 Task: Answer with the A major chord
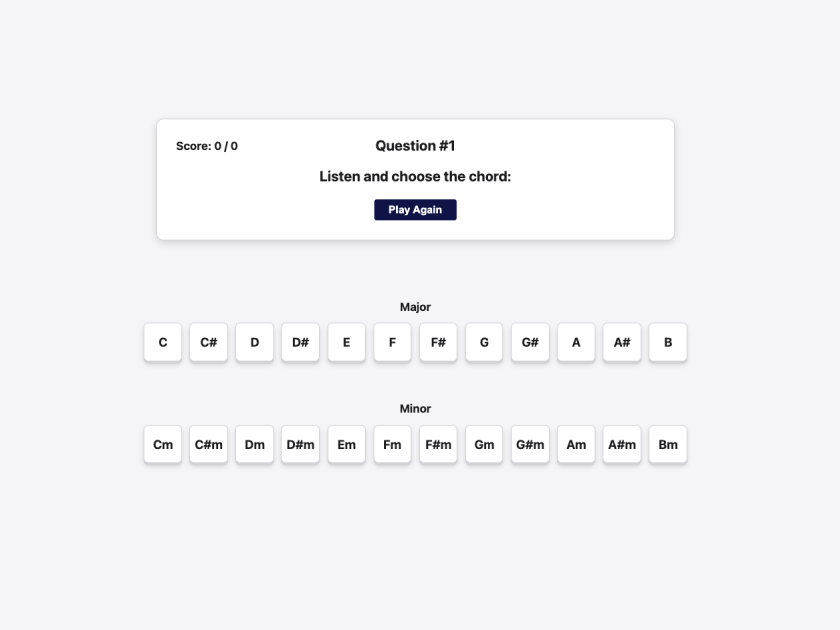pyautogui.click(x=576, y=342)
